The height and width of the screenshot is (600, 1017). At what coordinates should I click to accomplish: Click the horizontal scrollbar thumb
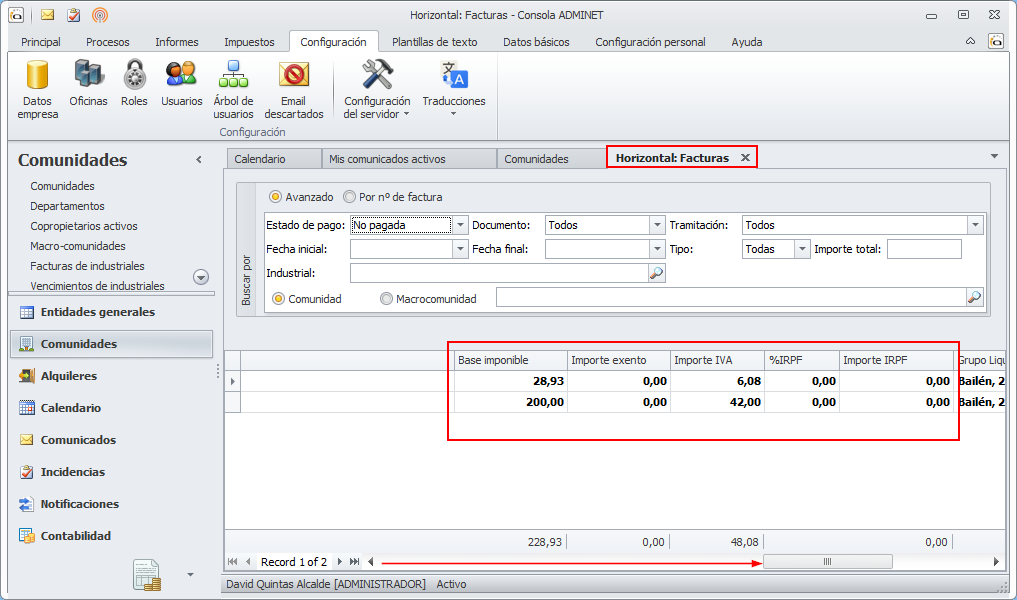(x=827, y=562)
